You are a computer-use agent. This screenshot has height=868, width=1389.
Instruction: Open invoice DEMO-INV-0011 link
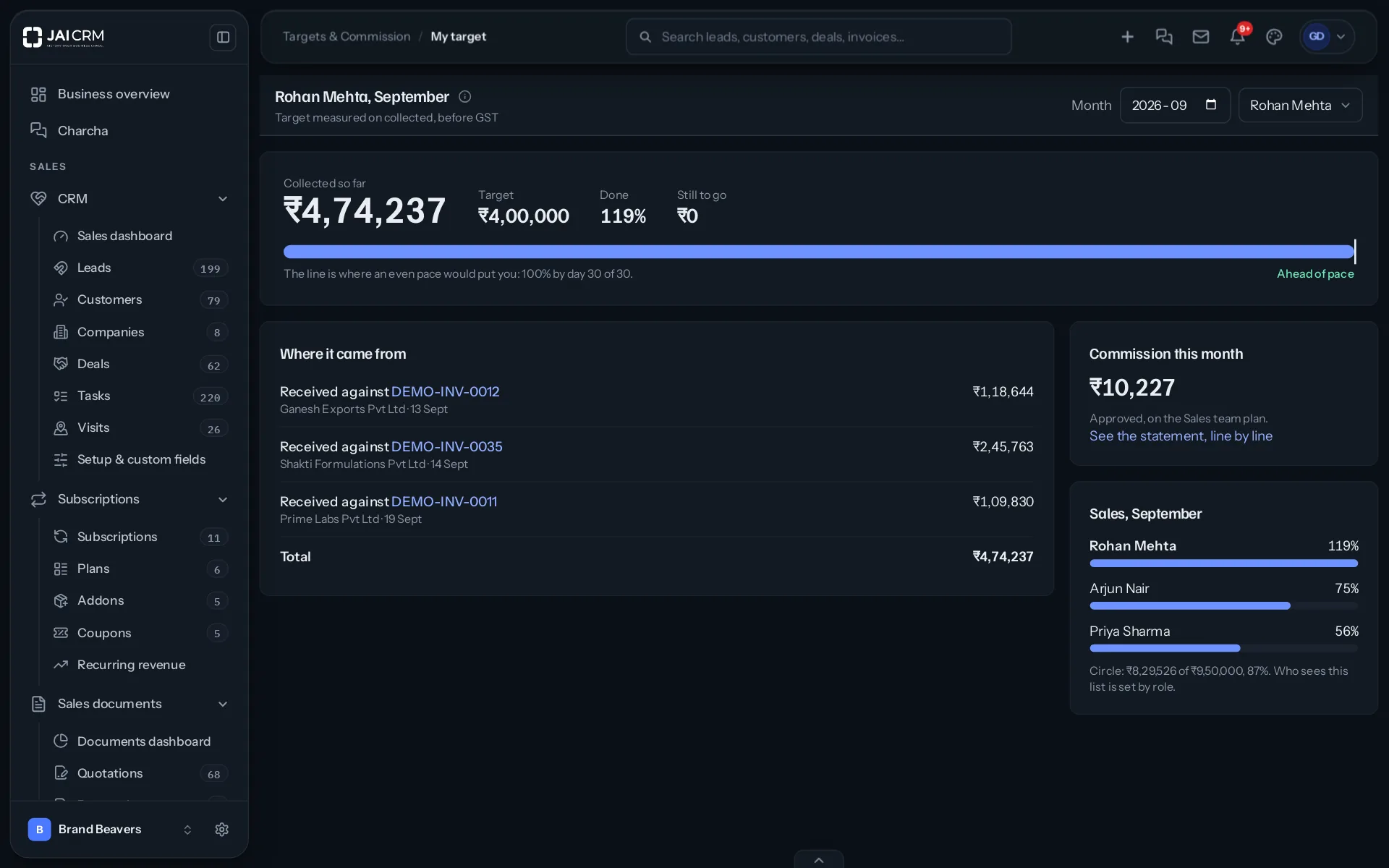pos(443,501)
